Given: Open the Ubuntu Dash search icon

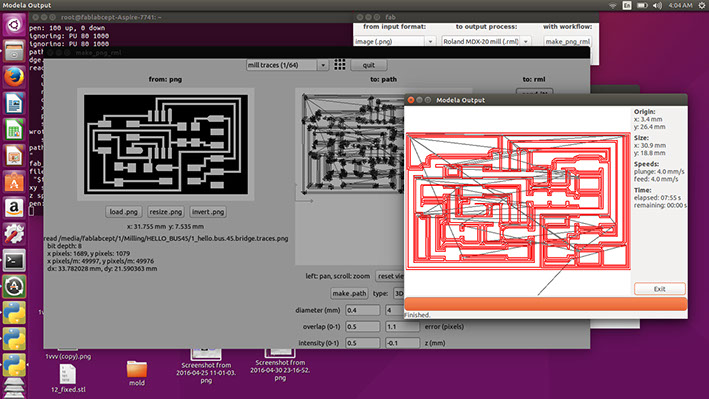Looking at the screenshot, I should (14, 24).
